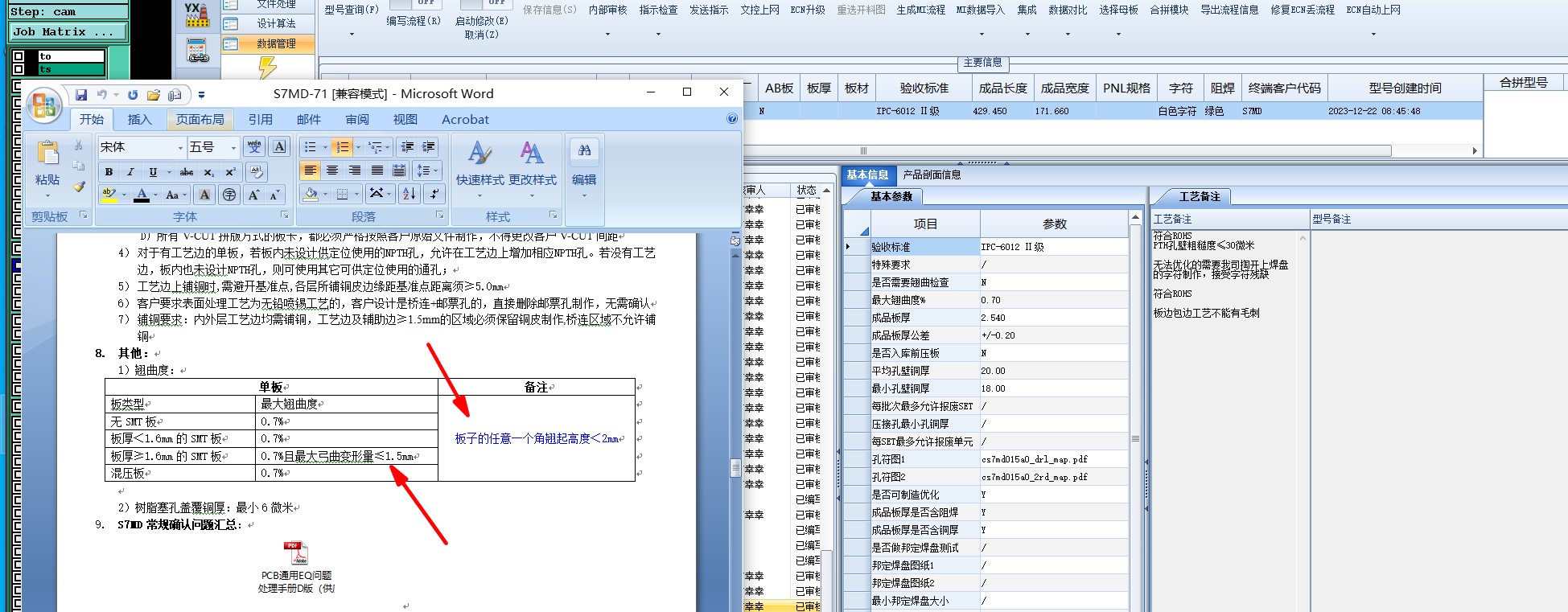Click the Job Matrix button

click(68, 31)
